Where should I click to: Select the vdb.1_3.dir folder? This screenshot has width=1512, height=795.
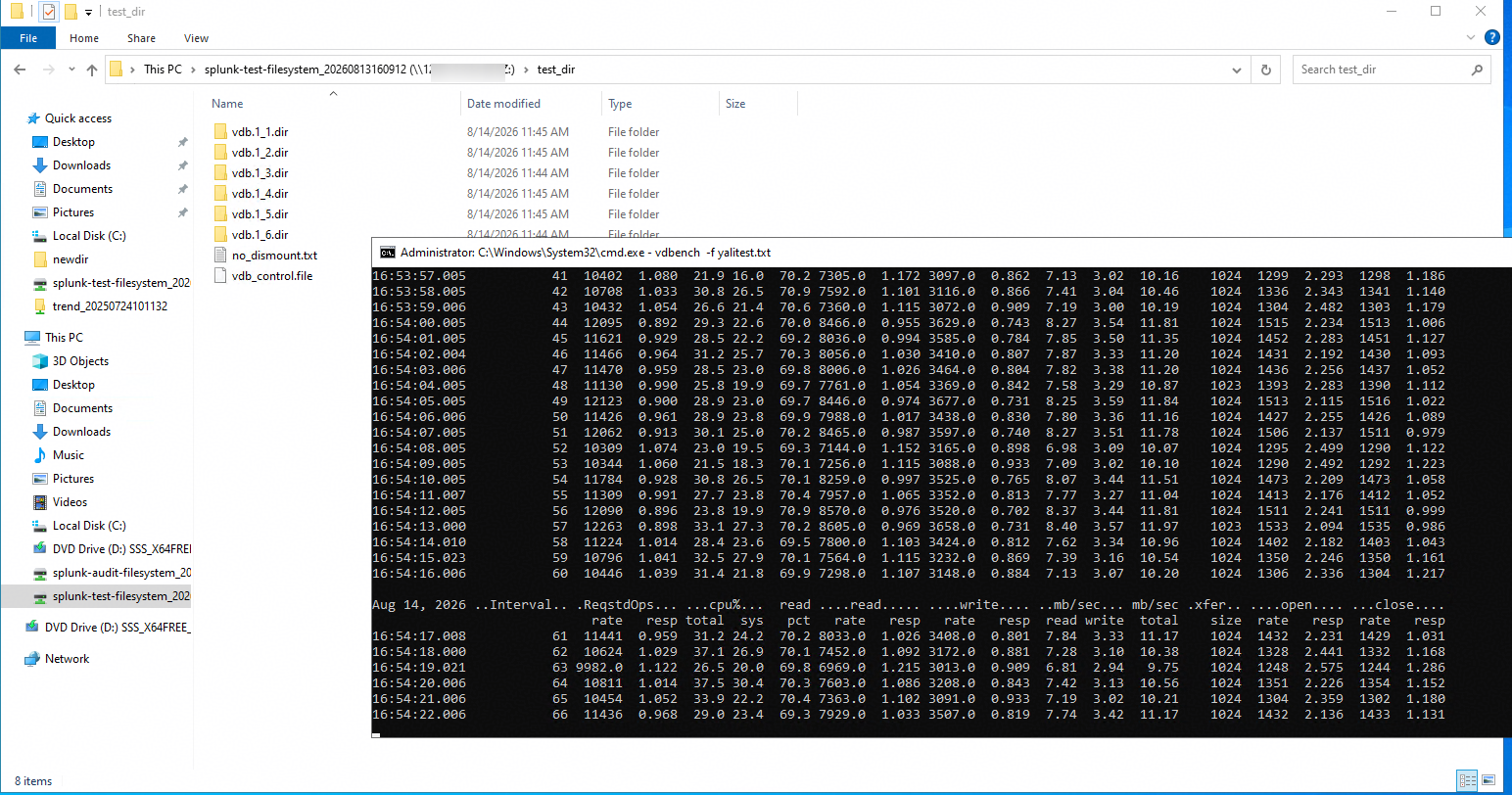[260, 173]
